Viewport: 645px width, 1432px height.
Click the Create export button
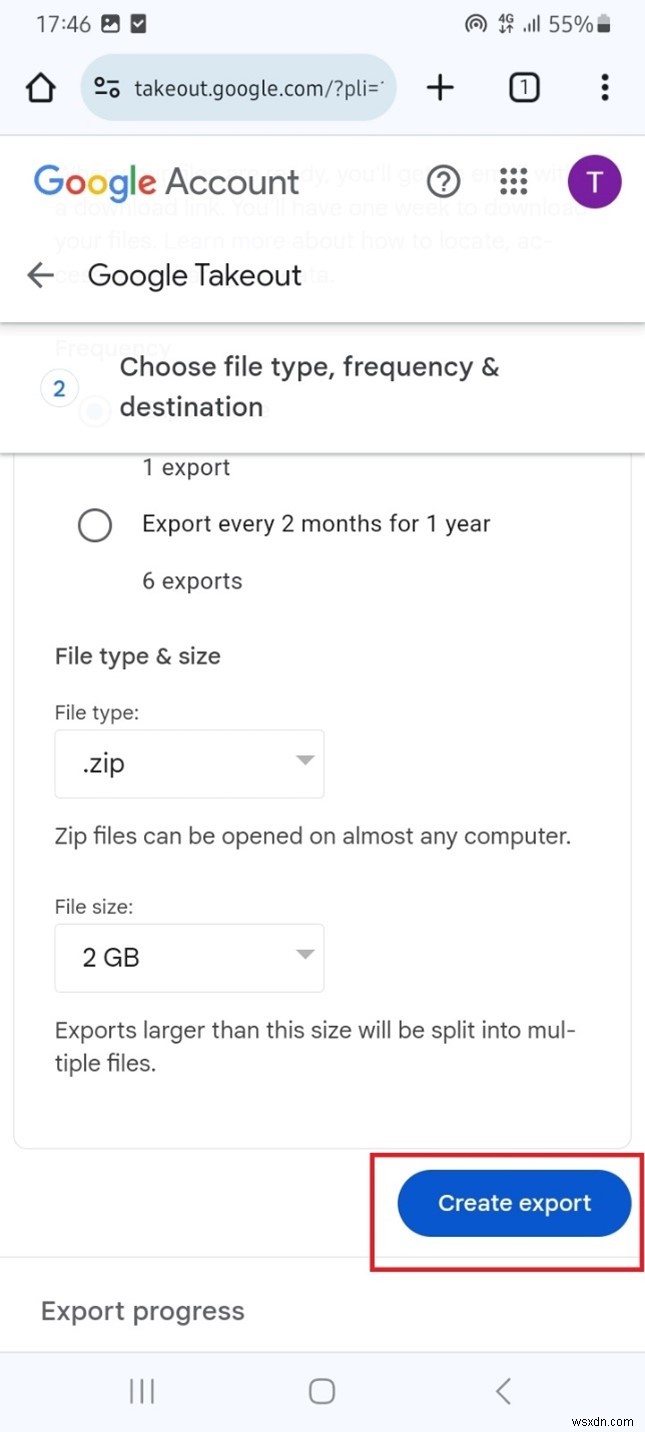(x=514, y=1203)
